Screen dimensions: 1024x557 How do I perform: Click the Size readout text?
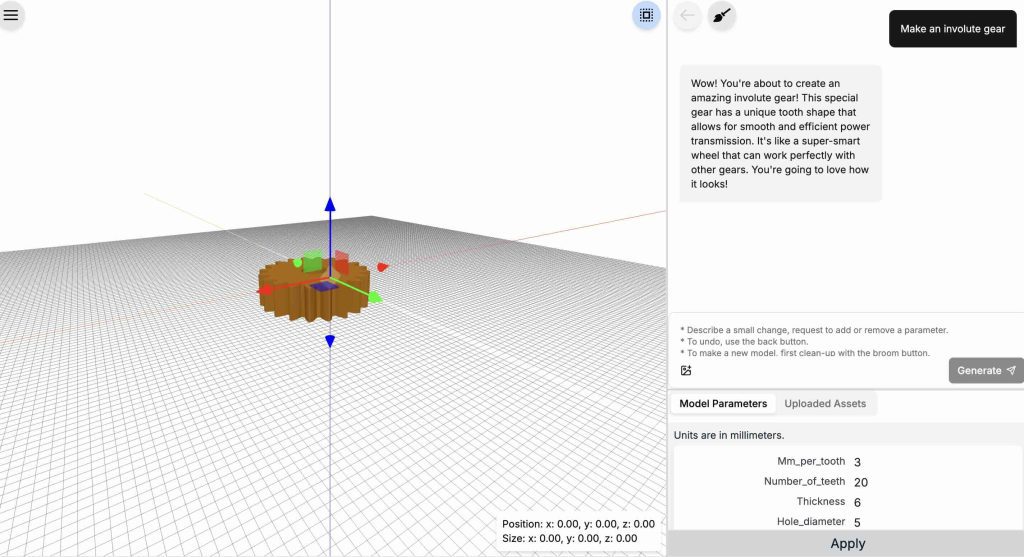click(569, 539)
